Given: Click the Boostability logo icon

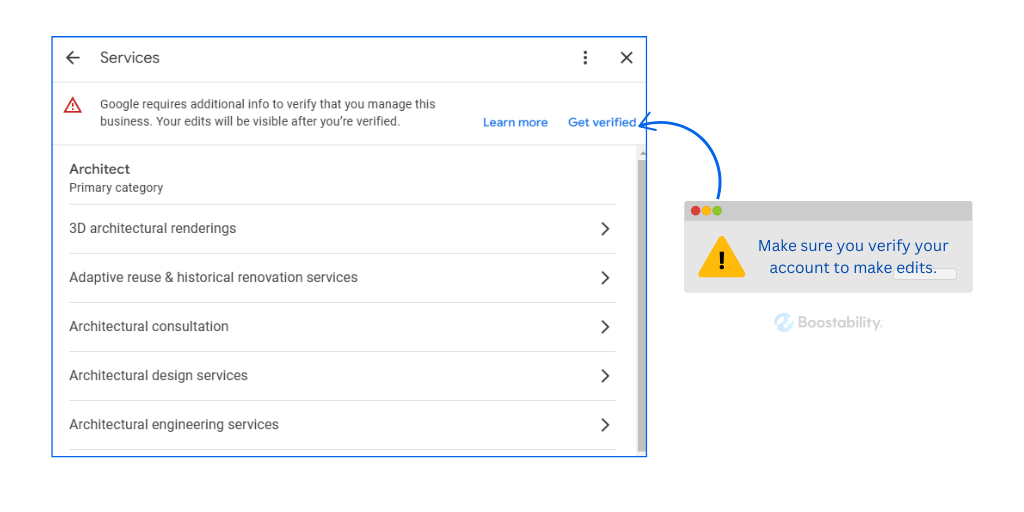Looking at the screenshot, I should 783,322.
